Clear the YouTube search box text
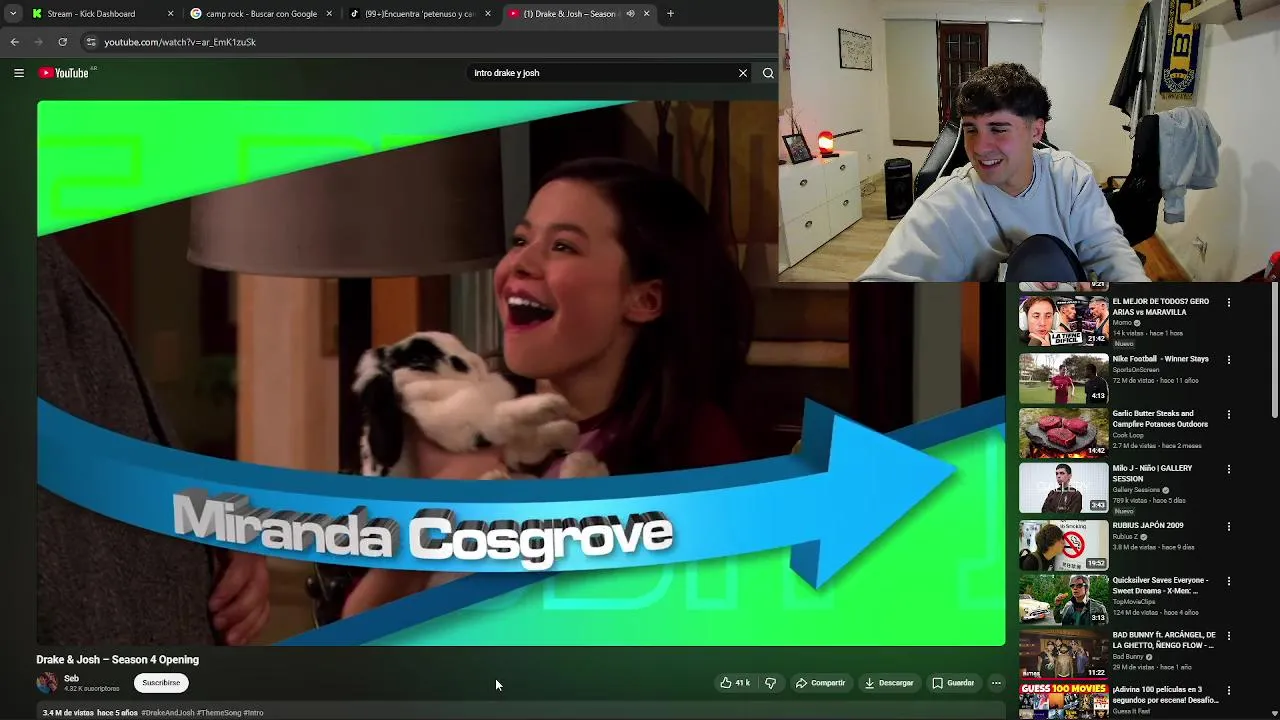 (743, 73)
